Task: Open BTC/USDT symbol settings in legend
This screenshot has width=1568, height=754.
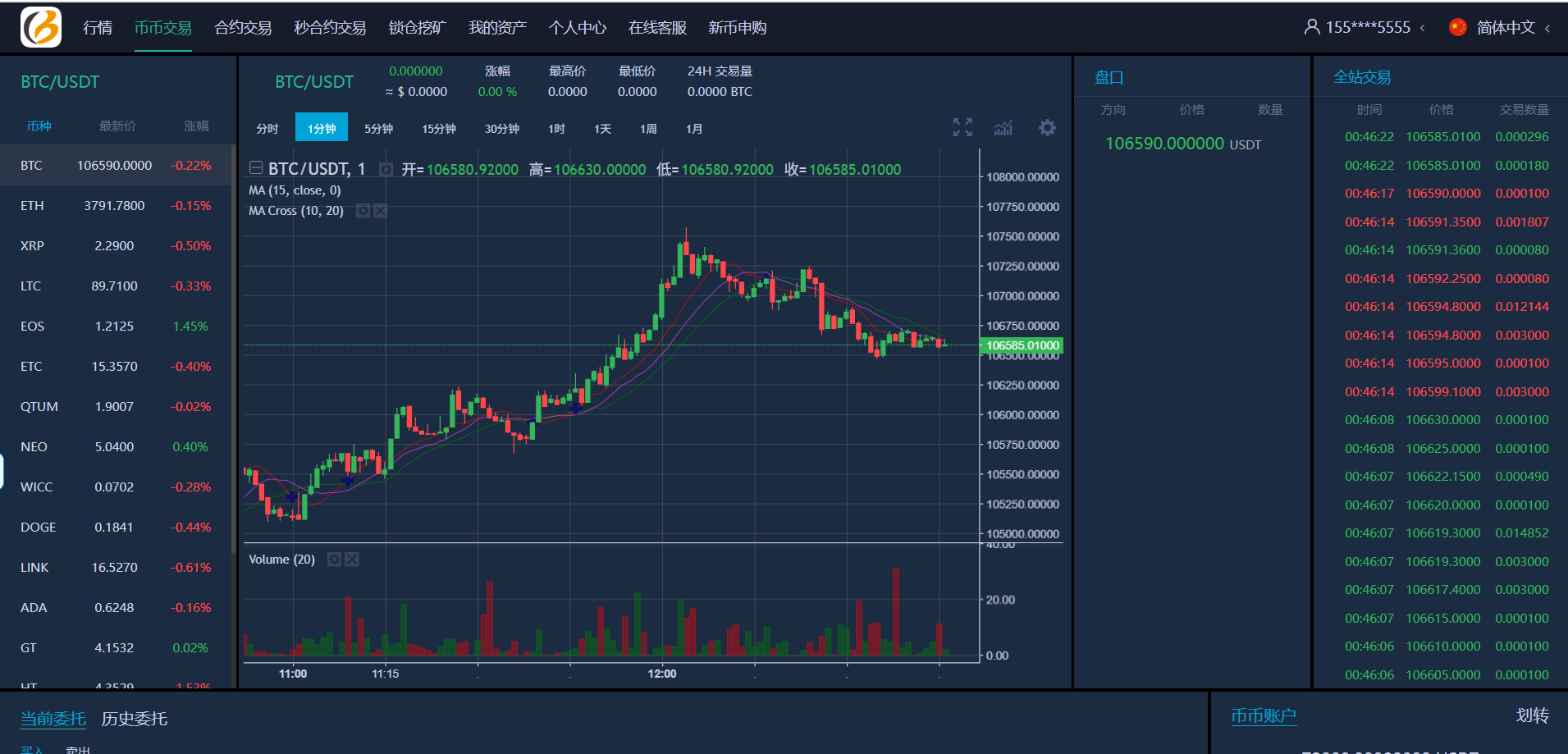Action: point(385,169)
